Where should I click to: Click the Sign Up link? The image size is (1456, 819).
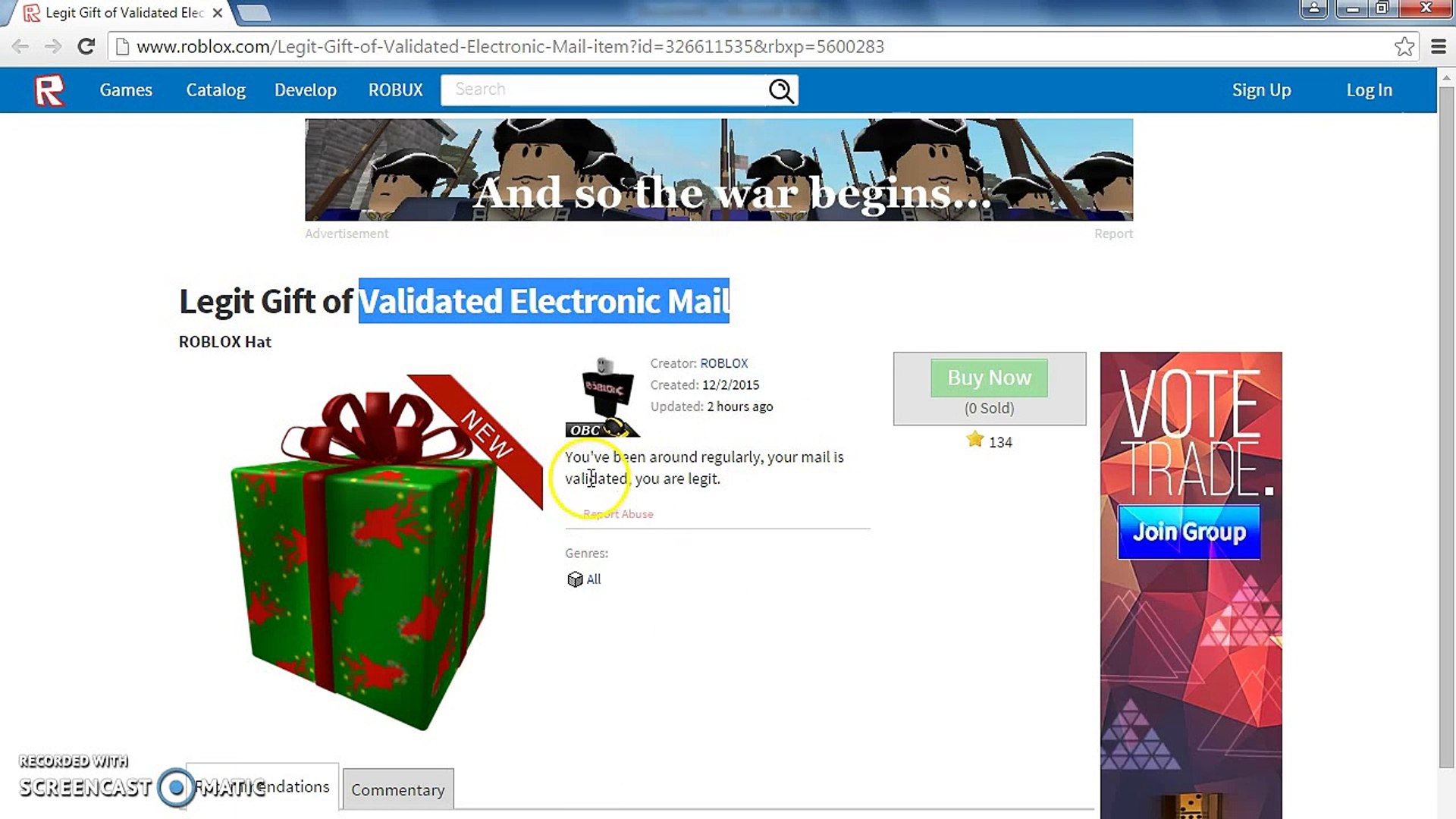[1261, 90]
